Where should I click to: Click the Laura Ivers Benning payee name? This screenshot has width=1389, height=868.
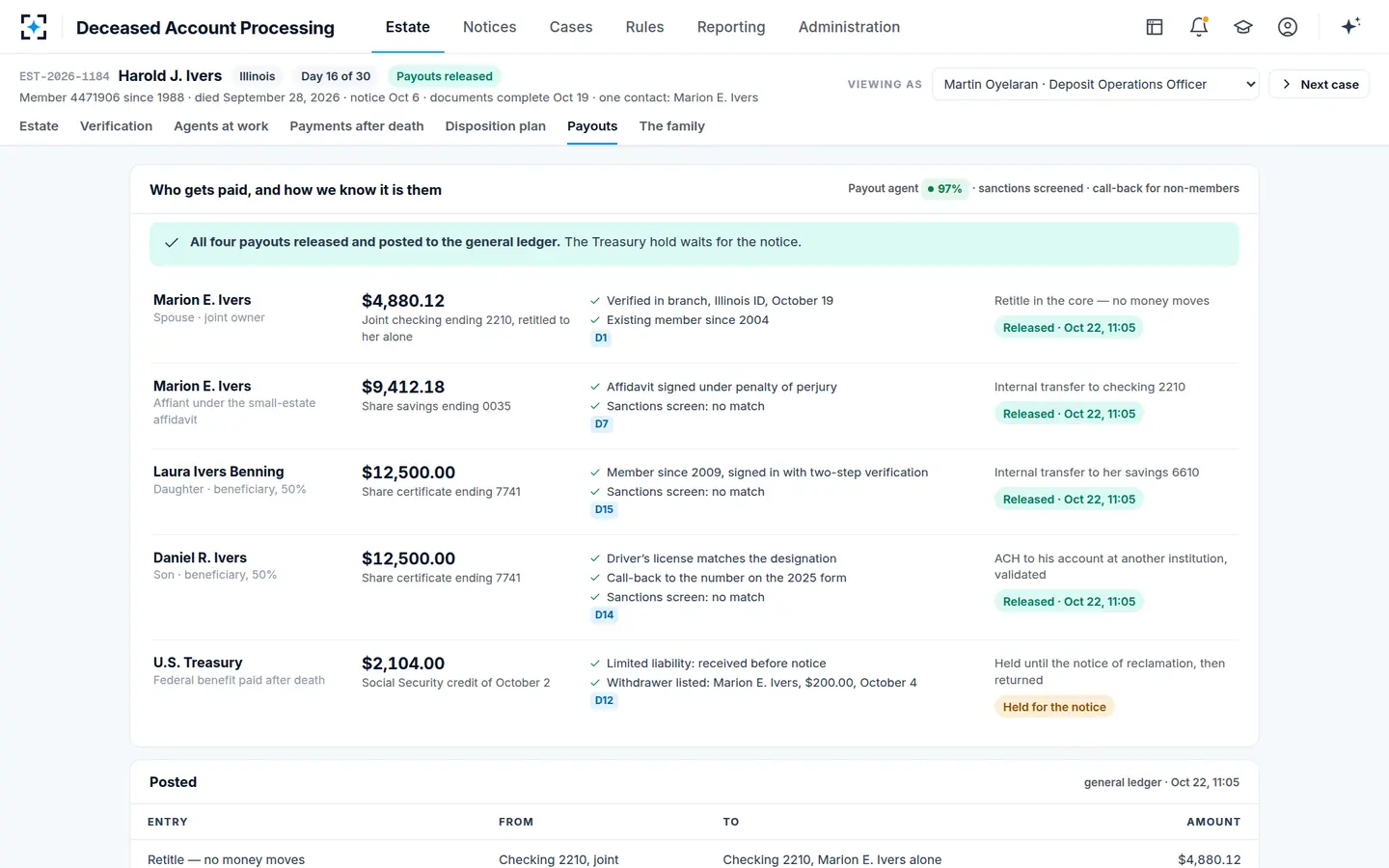pyautogui.click(x=219, y=472)
